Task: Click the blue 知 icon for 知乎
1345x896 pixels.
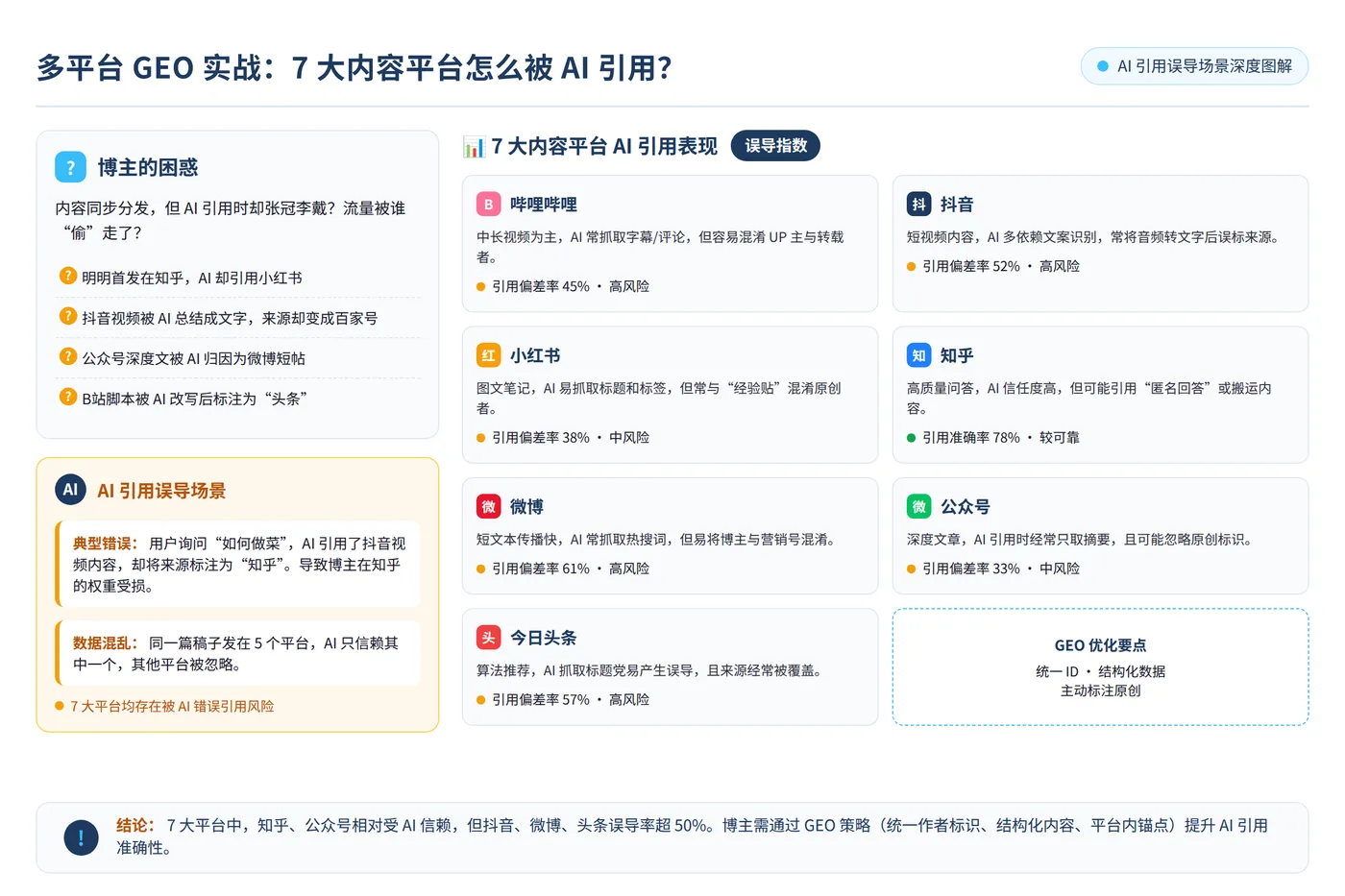Action: coord(918,355)
